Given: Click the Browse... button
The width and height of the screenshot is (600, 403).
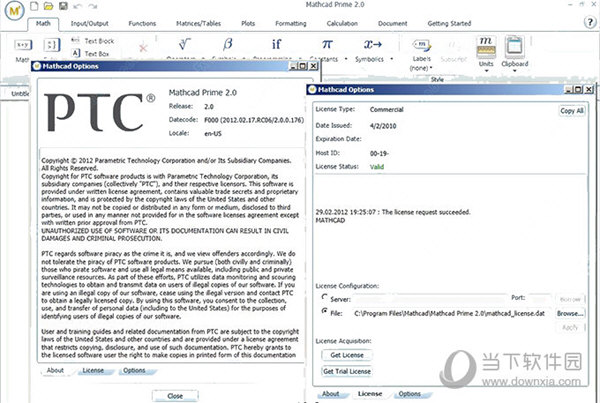Looking at the screenshot, I should (570, 313).
